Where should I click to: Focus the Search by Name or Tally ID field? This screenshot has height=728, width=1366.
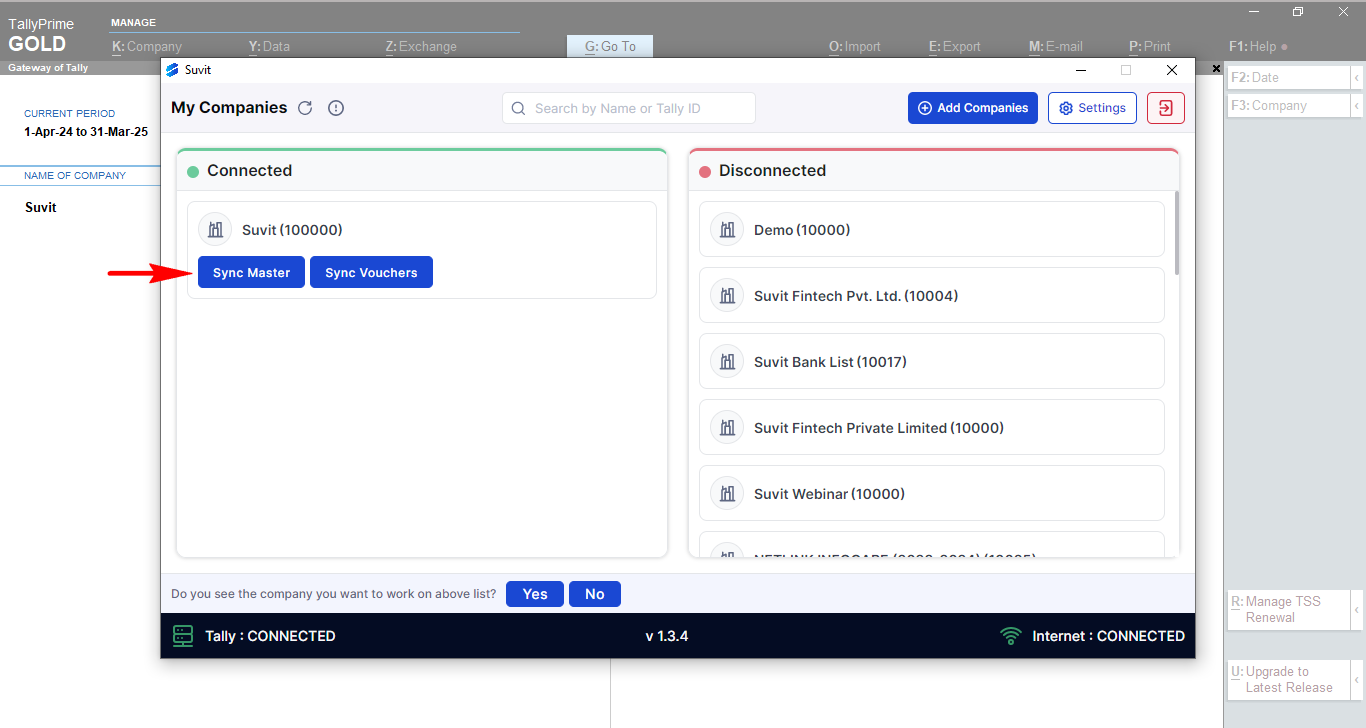[x=629, y=108]
